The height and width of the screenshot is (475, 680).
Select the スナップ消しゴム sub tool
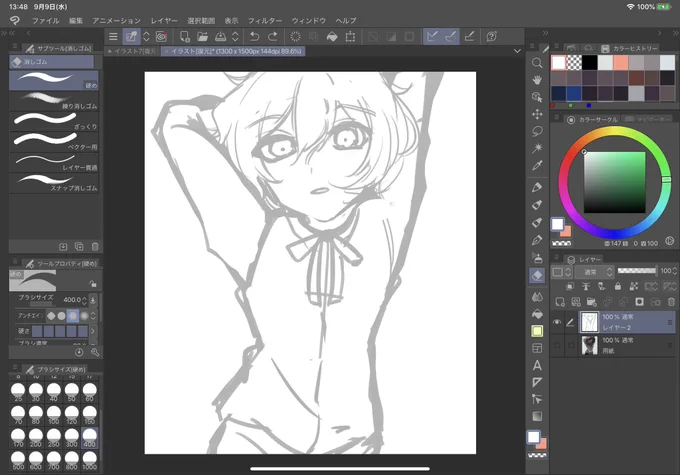tap(54, 183)
